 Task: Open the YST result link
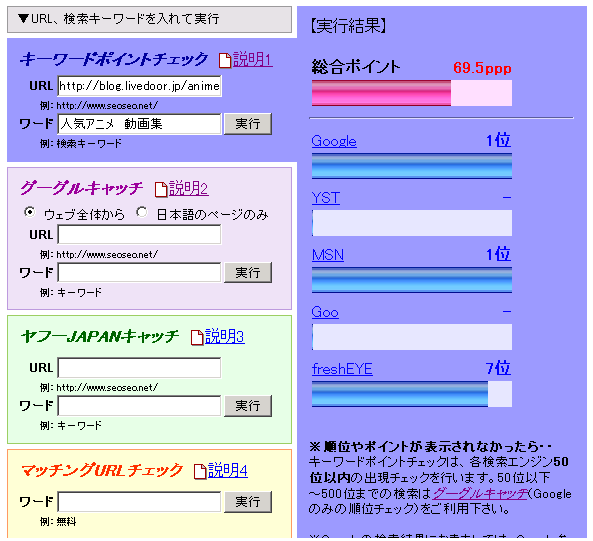326,198
